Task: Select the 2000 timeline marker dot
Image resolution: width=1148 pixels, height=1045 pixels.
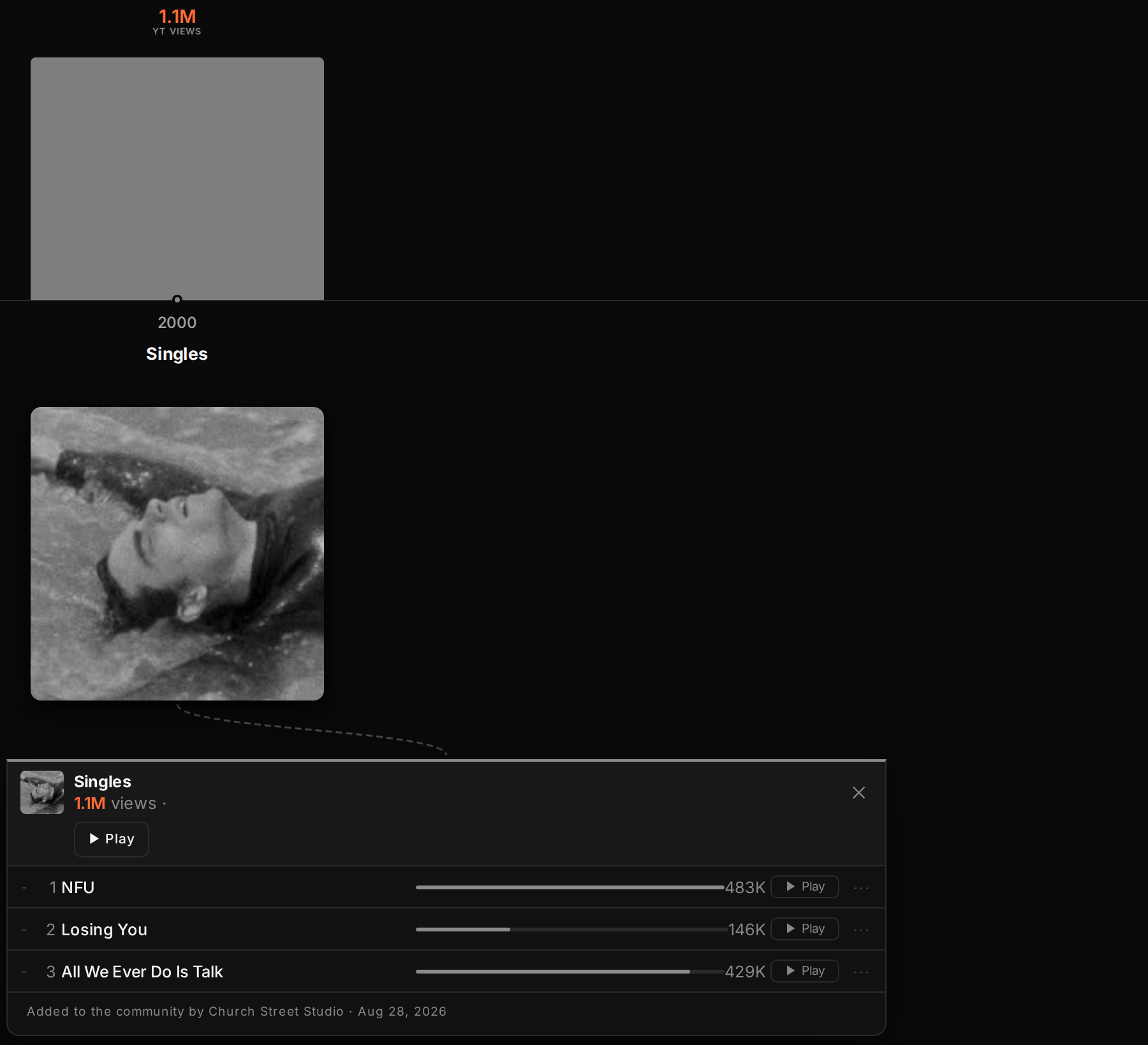Action: pos(177,299)
